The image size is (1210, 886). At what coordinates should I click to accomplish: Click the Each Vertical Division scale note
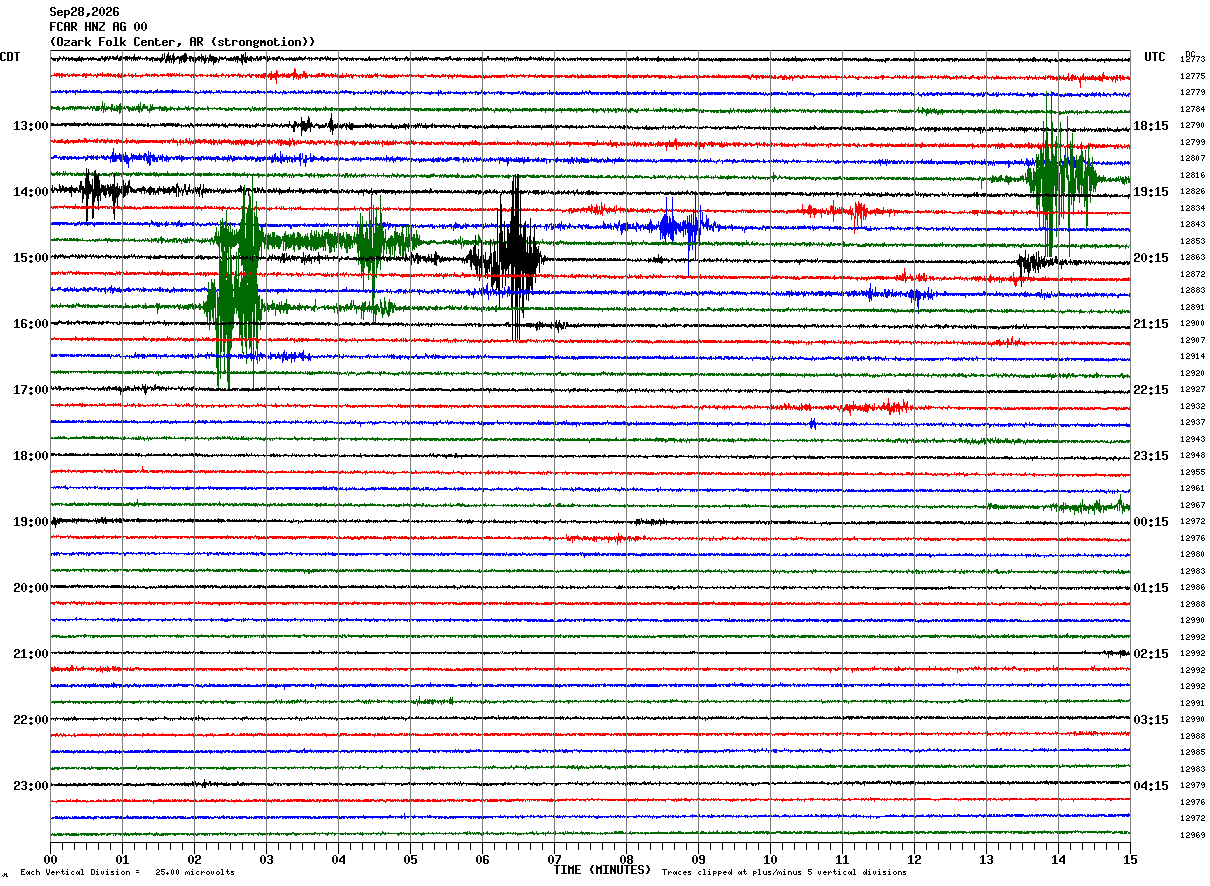coord(127,873)
